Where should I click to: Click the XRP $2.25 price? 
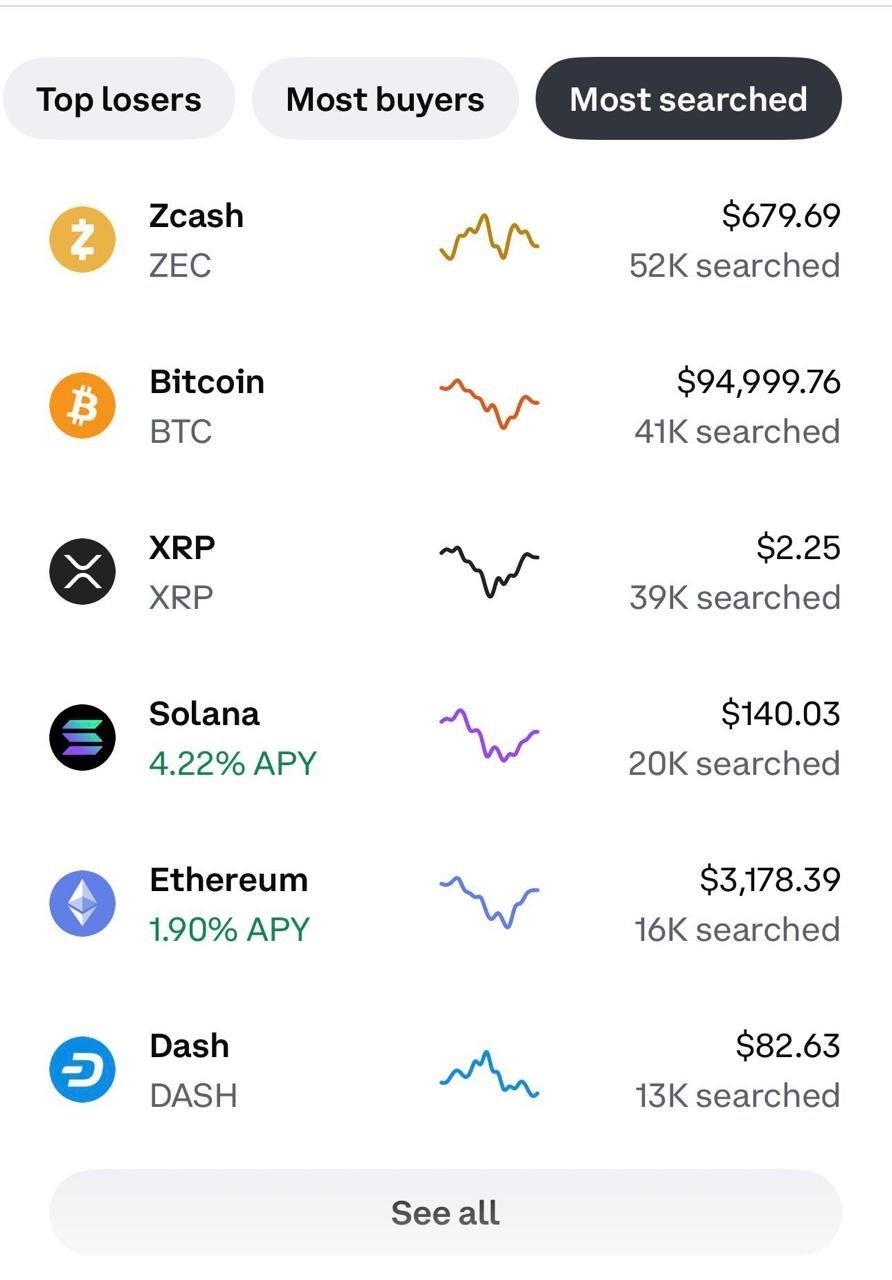798,548
